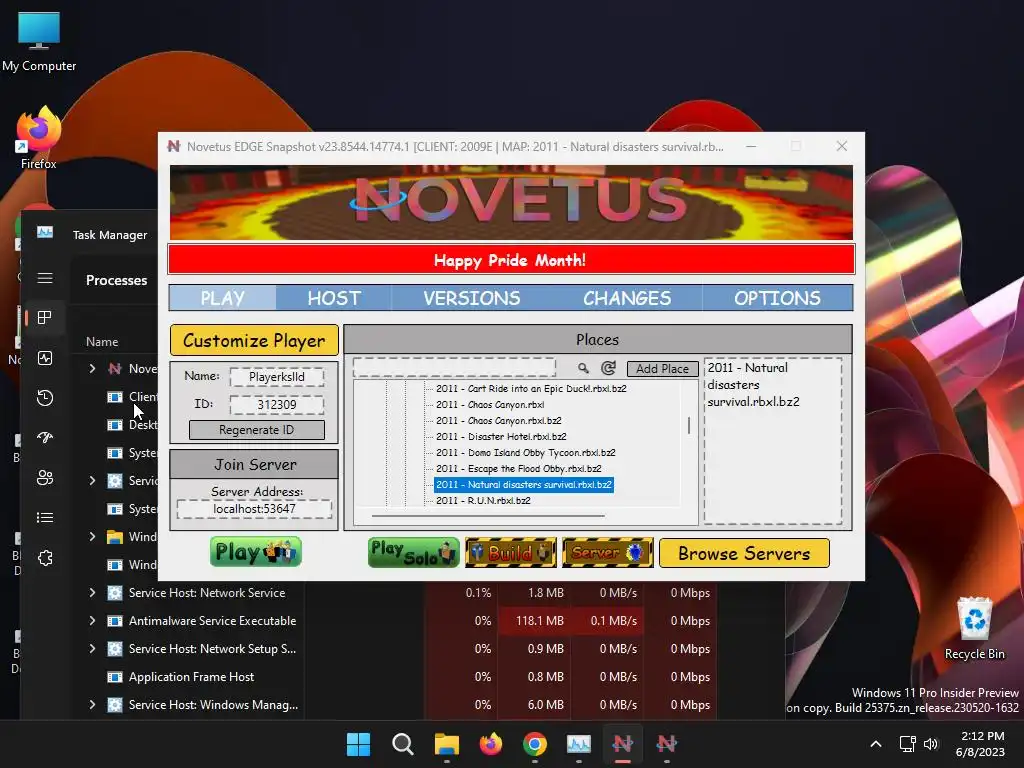
Task: Click the player ID input field
Action: 277,405
